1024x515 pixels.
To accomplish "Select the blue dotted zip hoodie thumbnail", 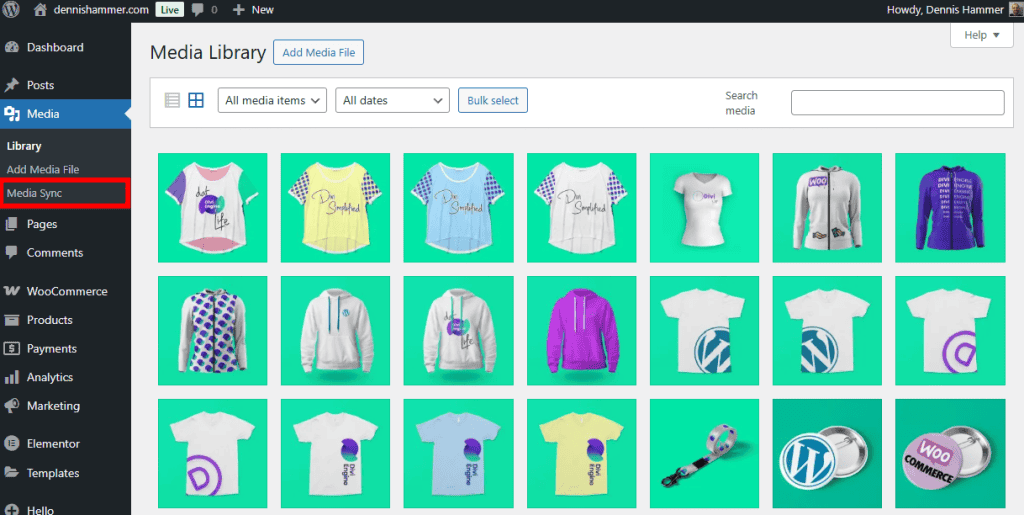I will [x=213, y=330].
